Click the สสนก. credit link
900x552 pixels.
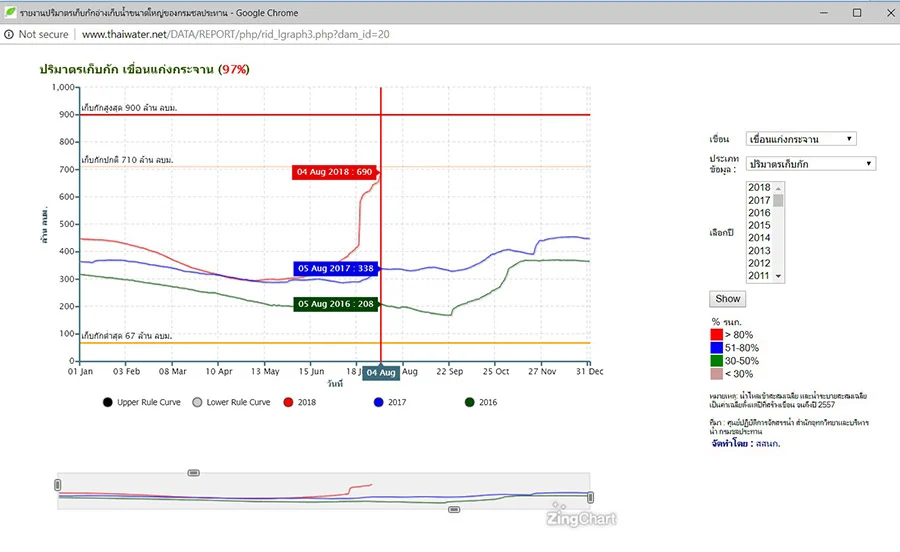768,444
